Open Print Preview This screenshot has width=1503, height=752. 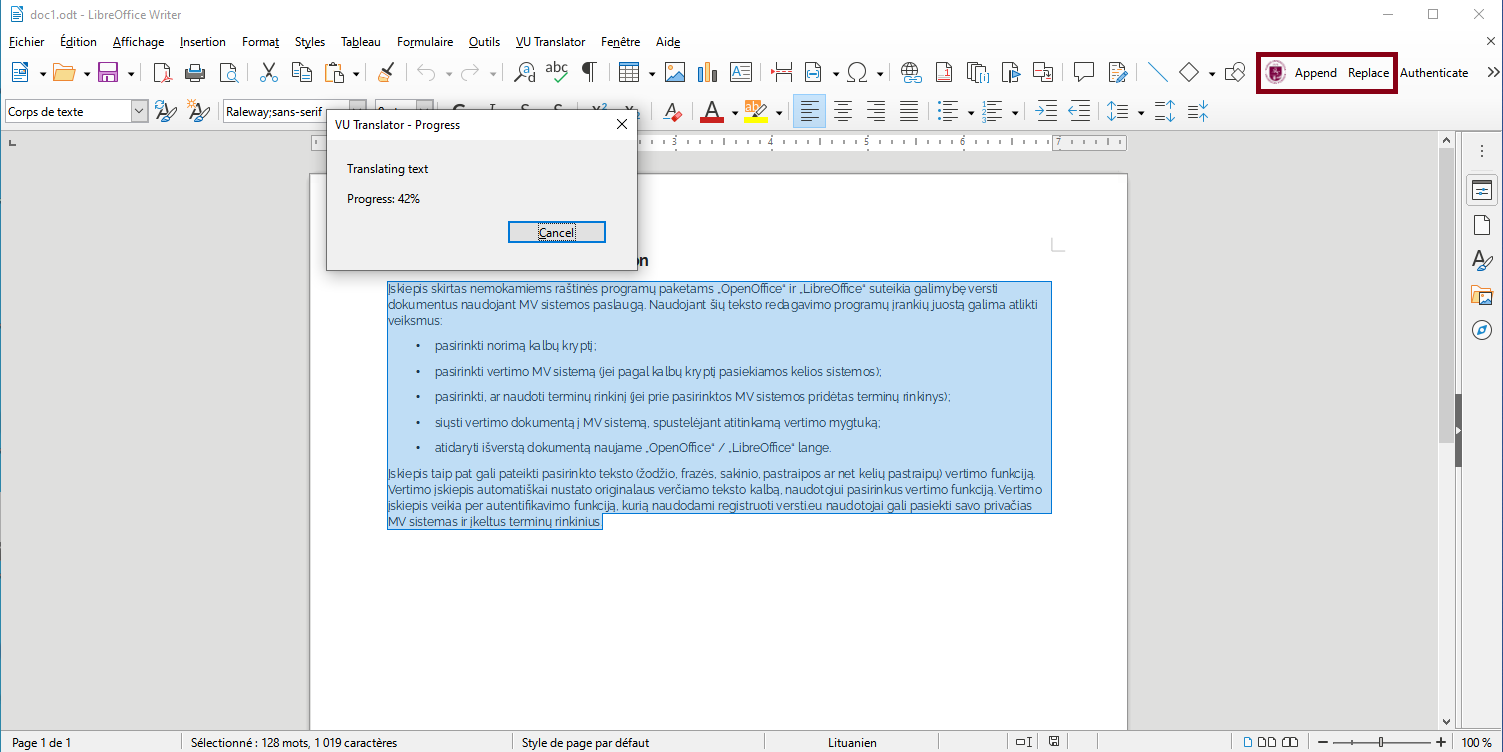(229, 72)
